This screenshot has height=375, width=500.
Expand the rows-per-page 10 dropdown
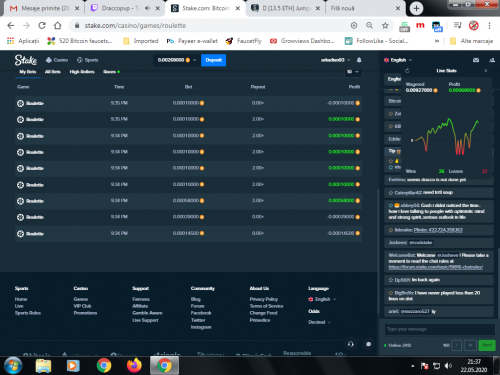coord(353,72)
